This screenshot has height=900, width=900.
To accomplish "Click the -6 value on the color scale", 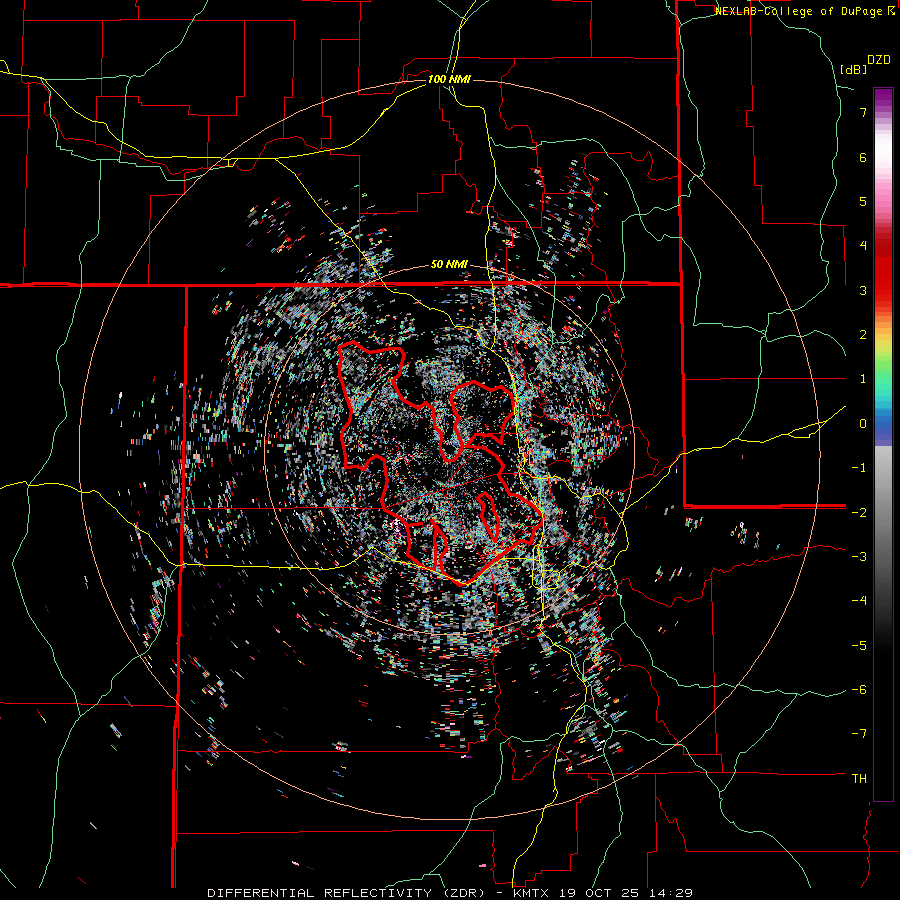I will point(859,690).
